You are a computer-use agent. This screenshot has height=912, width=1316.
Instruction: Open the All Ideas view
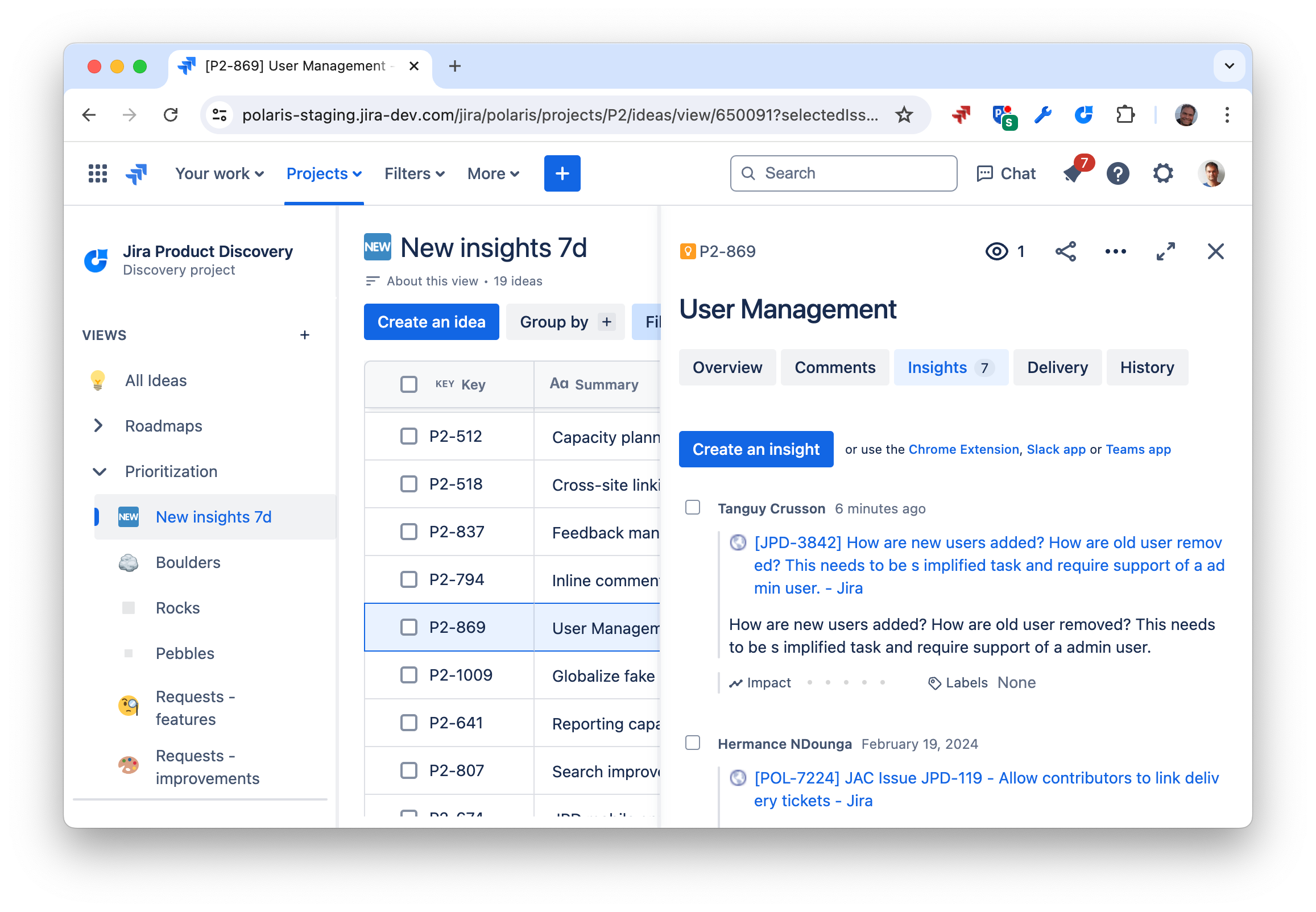tap(155, 380)
